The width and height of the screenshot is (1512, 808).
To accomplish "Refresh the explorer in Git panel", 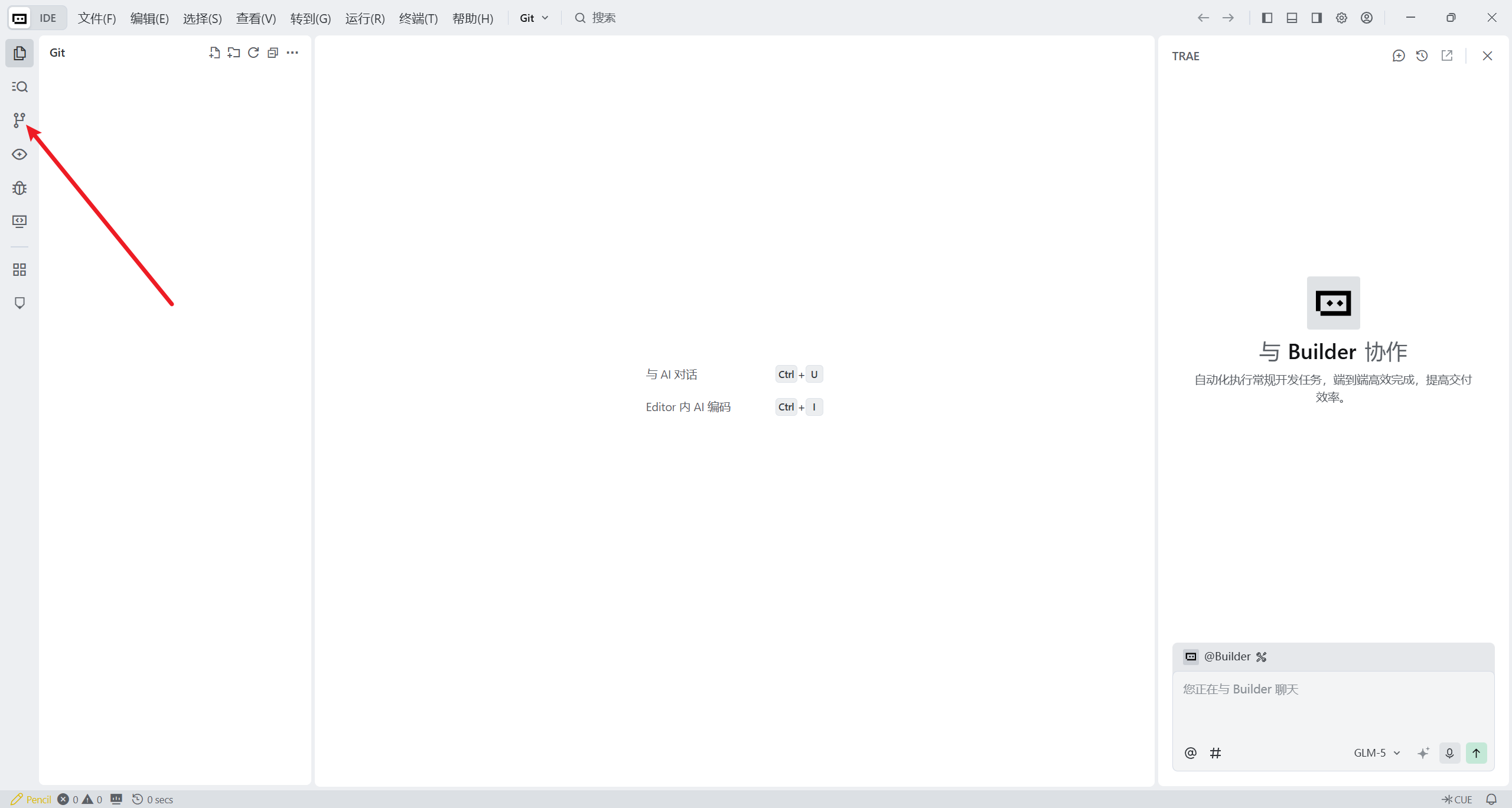I will coord(253,53).
